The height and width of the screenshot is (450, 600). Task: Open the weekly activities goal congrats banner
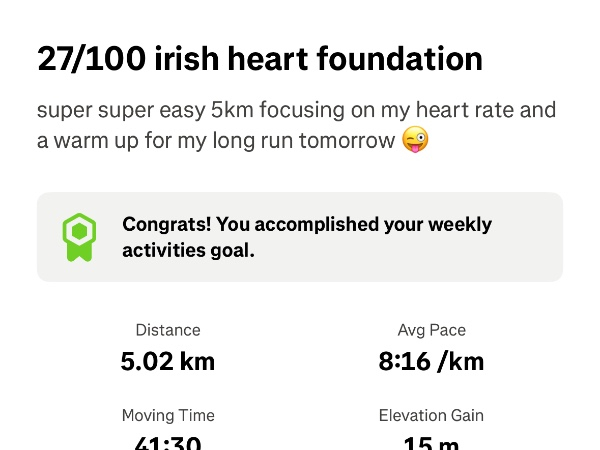(300, 237)
